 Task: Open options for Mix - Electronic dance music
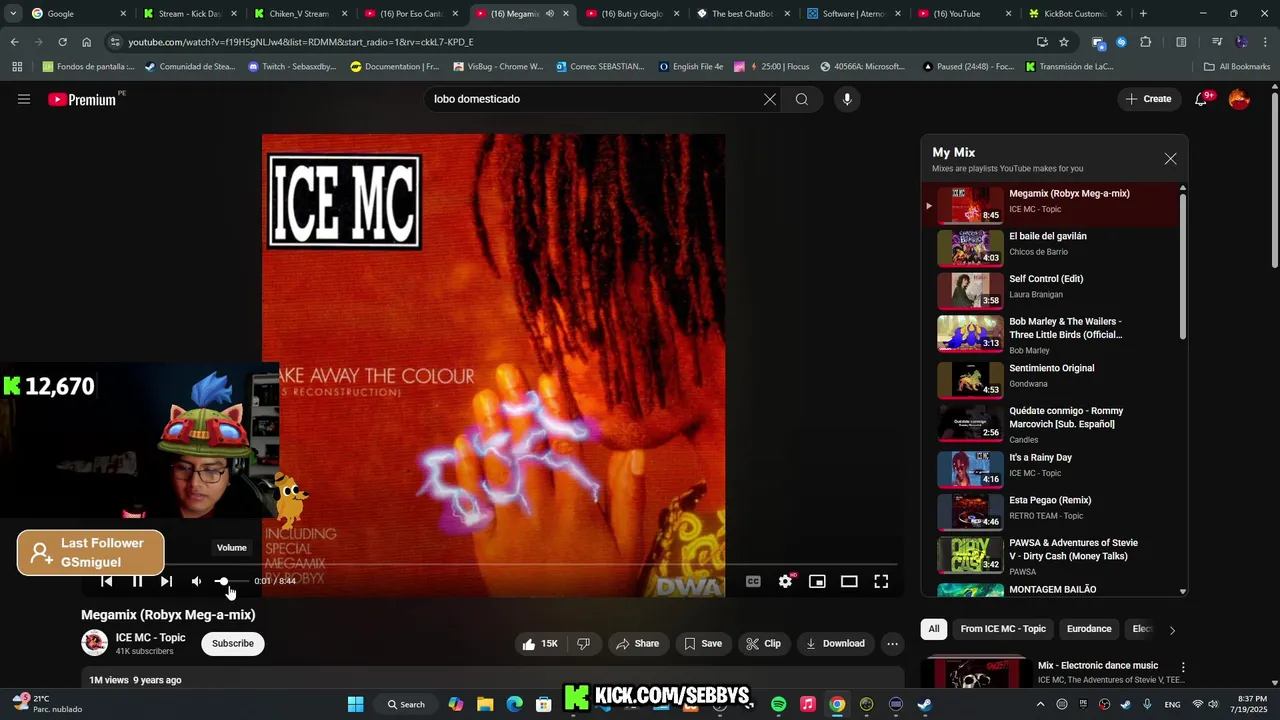pos(1183,667)
